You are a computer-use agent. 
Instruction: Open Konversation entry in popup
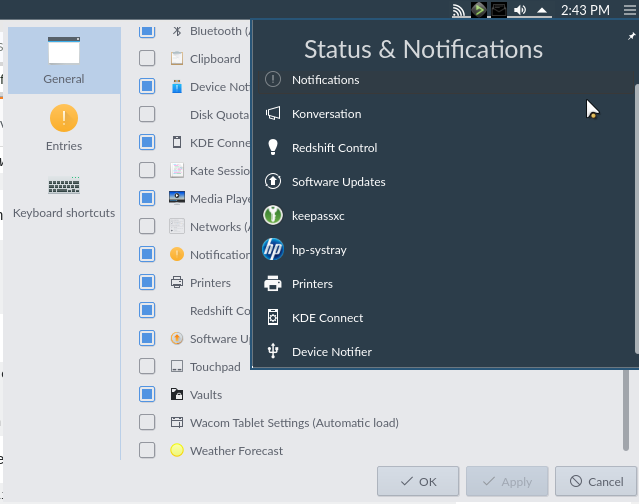click(x=446, y=114)
